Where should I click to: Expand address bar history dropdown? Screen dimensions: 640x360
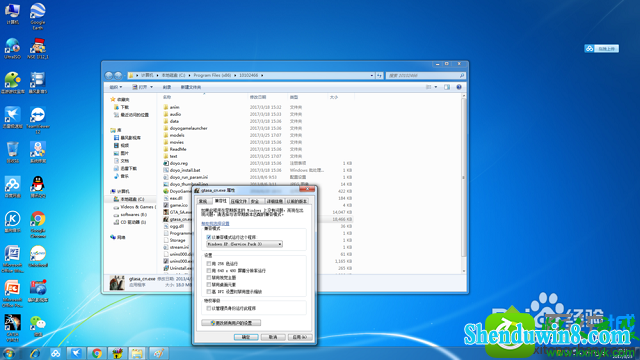point(371,75)
